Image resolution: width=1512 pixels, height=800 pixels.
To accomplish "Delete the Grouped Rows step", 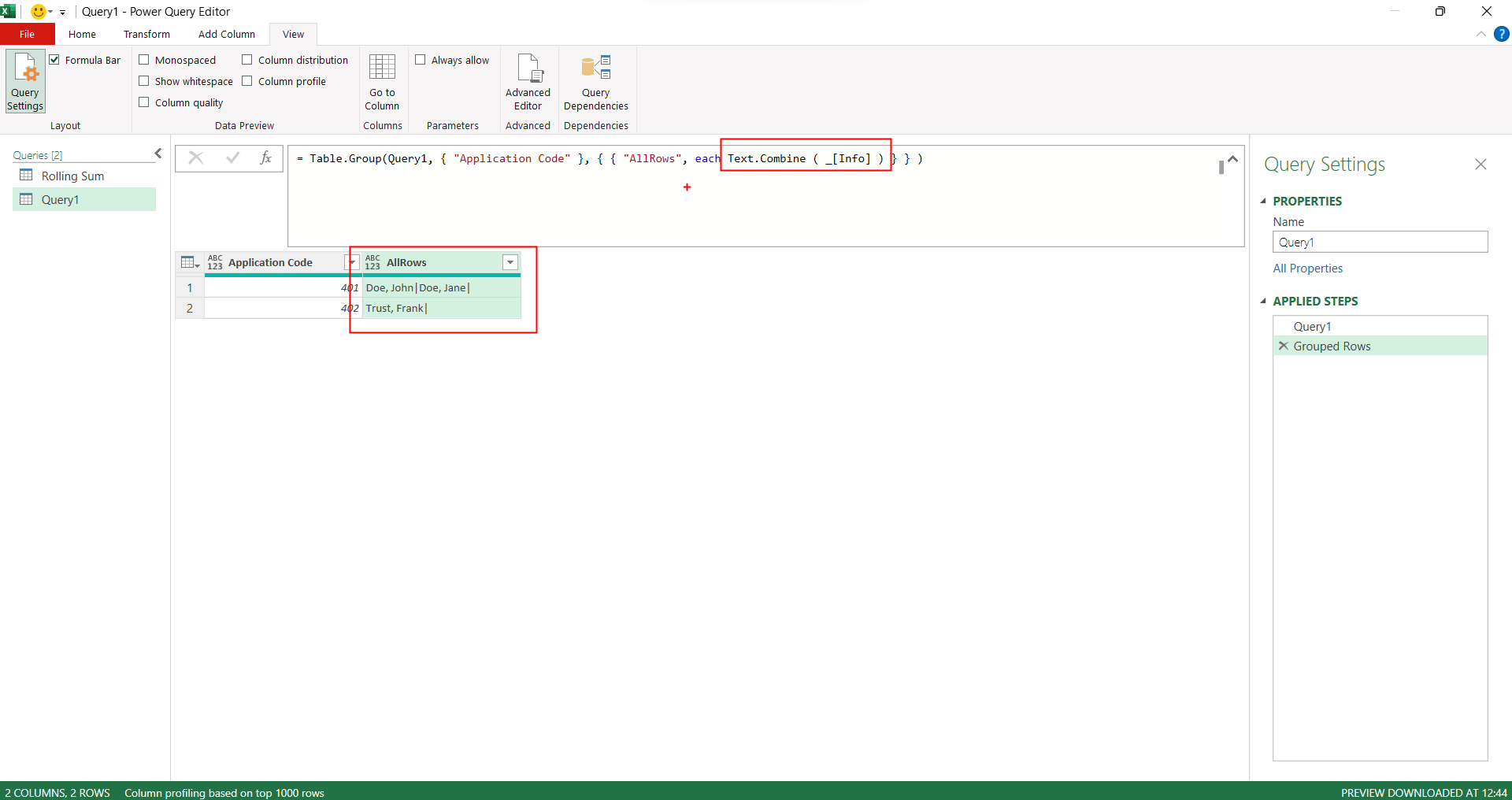I will click(x=1284, y=346).
